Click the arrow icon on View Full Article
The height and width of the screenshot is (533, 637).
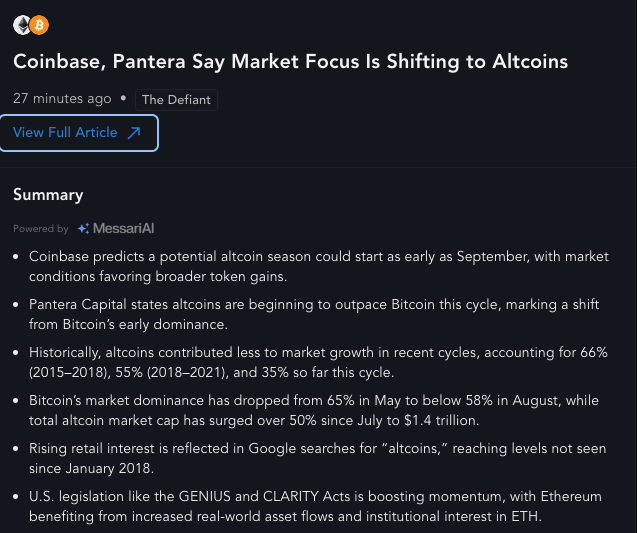pyautogui.click(x=134, y=133)
